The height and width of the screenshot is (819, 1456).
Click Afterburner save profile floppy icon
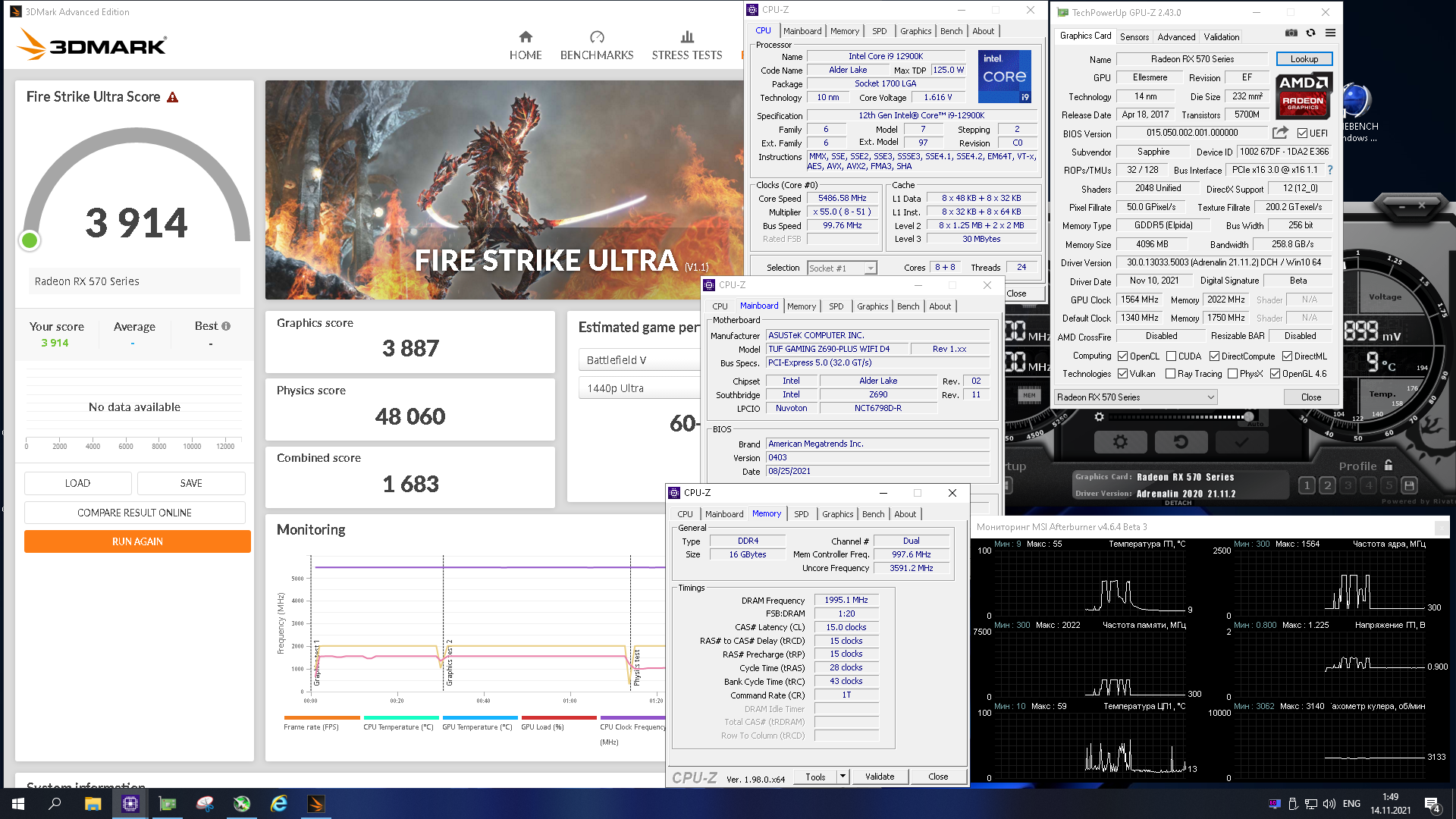coord(1409,485)
